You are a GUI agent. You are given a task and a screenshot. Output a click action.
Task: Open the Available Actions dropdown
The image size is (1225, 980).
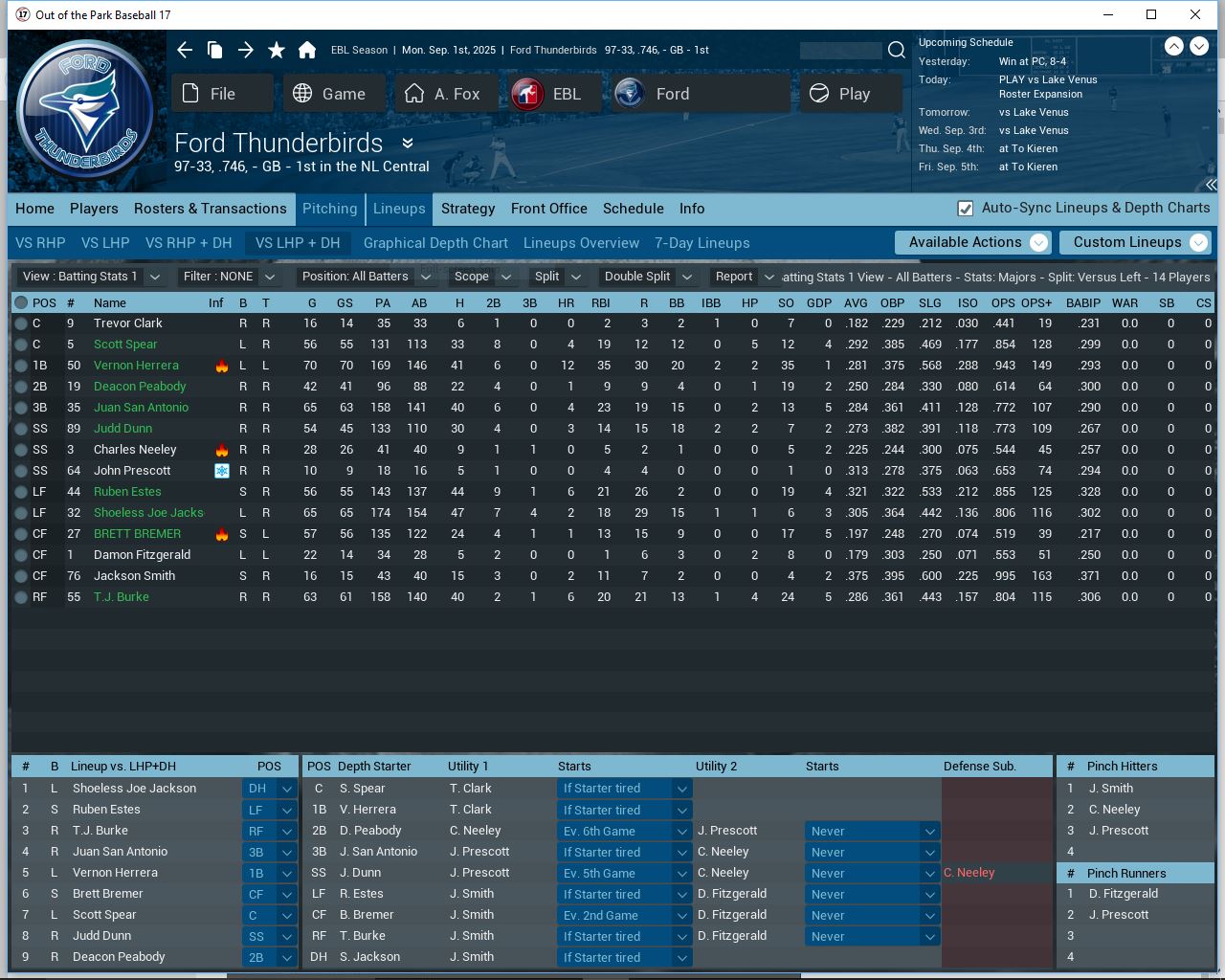[x=973, y=242]
